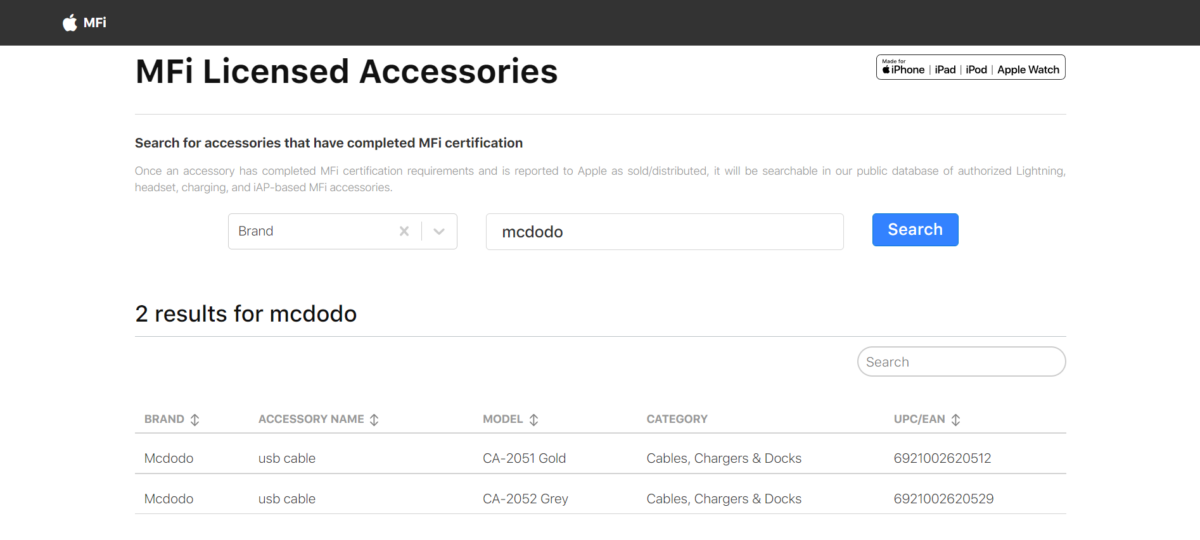This screenshot has width=1200, height=540.
Task: Sort by Model column arrows
Action: click(x=534, y=420)
